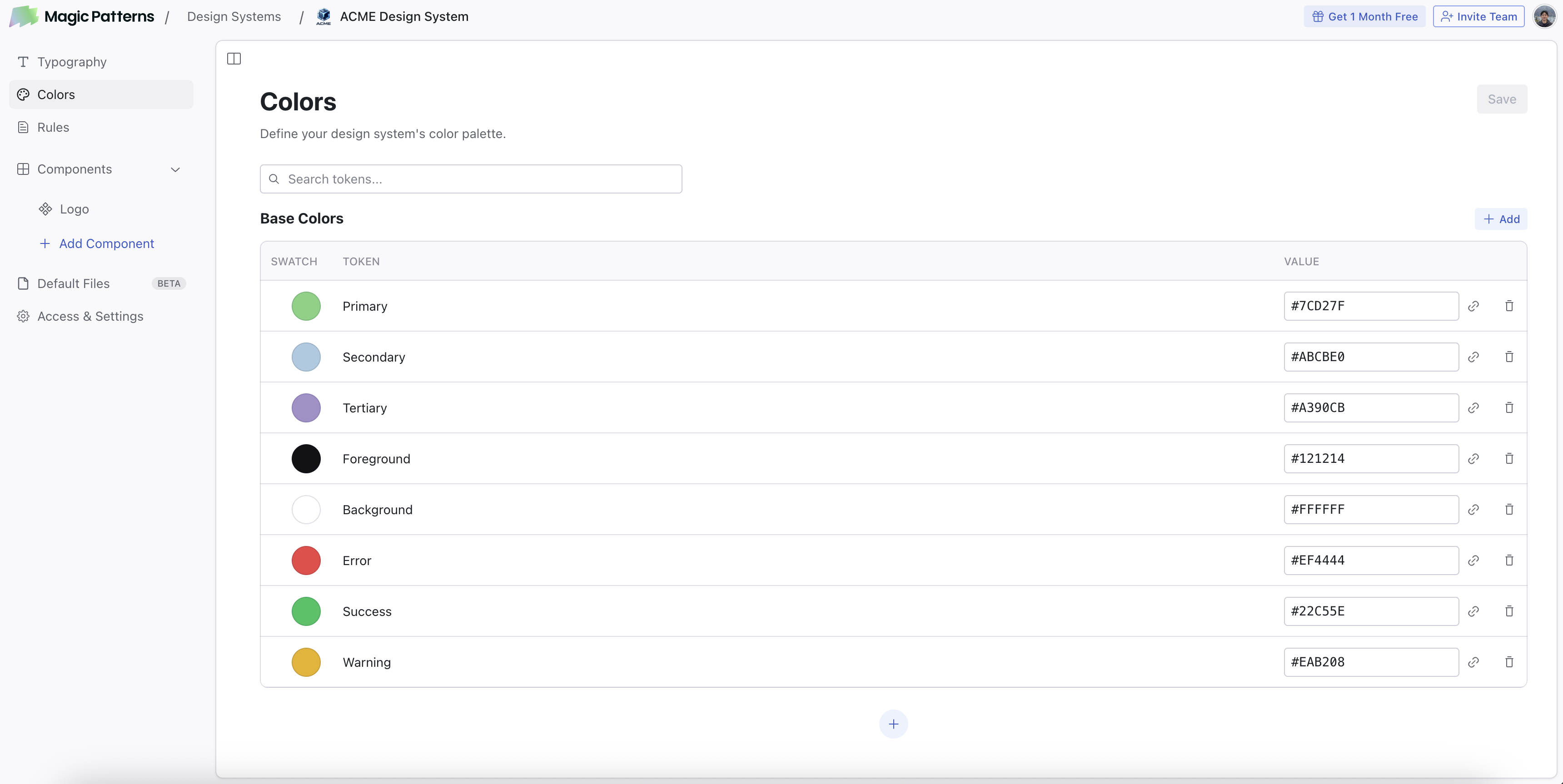Click link icon for Error color
The image size is (1563, 784).
(x=1473, y=561)
